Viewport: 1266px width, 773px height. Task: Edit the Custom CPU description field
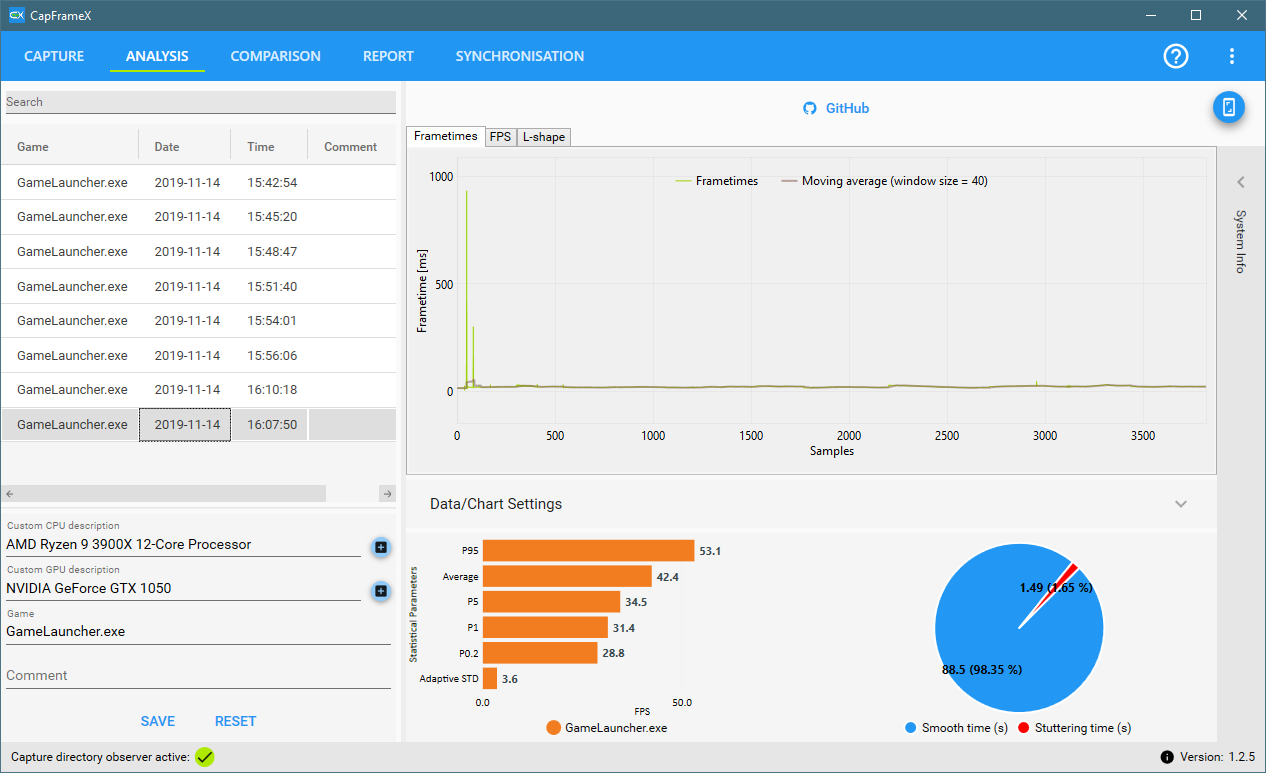point(183,545)
